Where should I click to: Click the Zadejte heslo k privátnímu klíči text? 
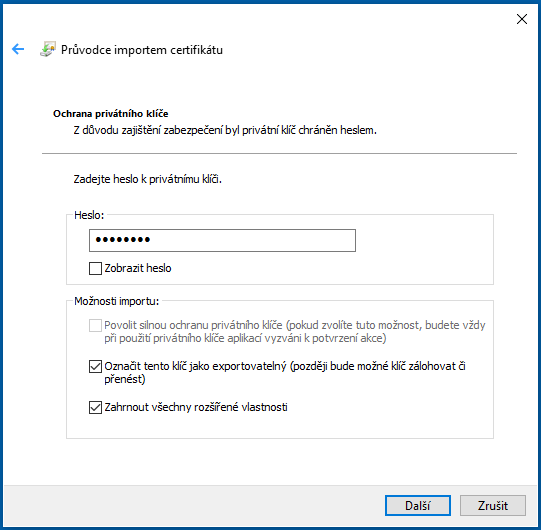pyautogui.click(x=148, y=179)
